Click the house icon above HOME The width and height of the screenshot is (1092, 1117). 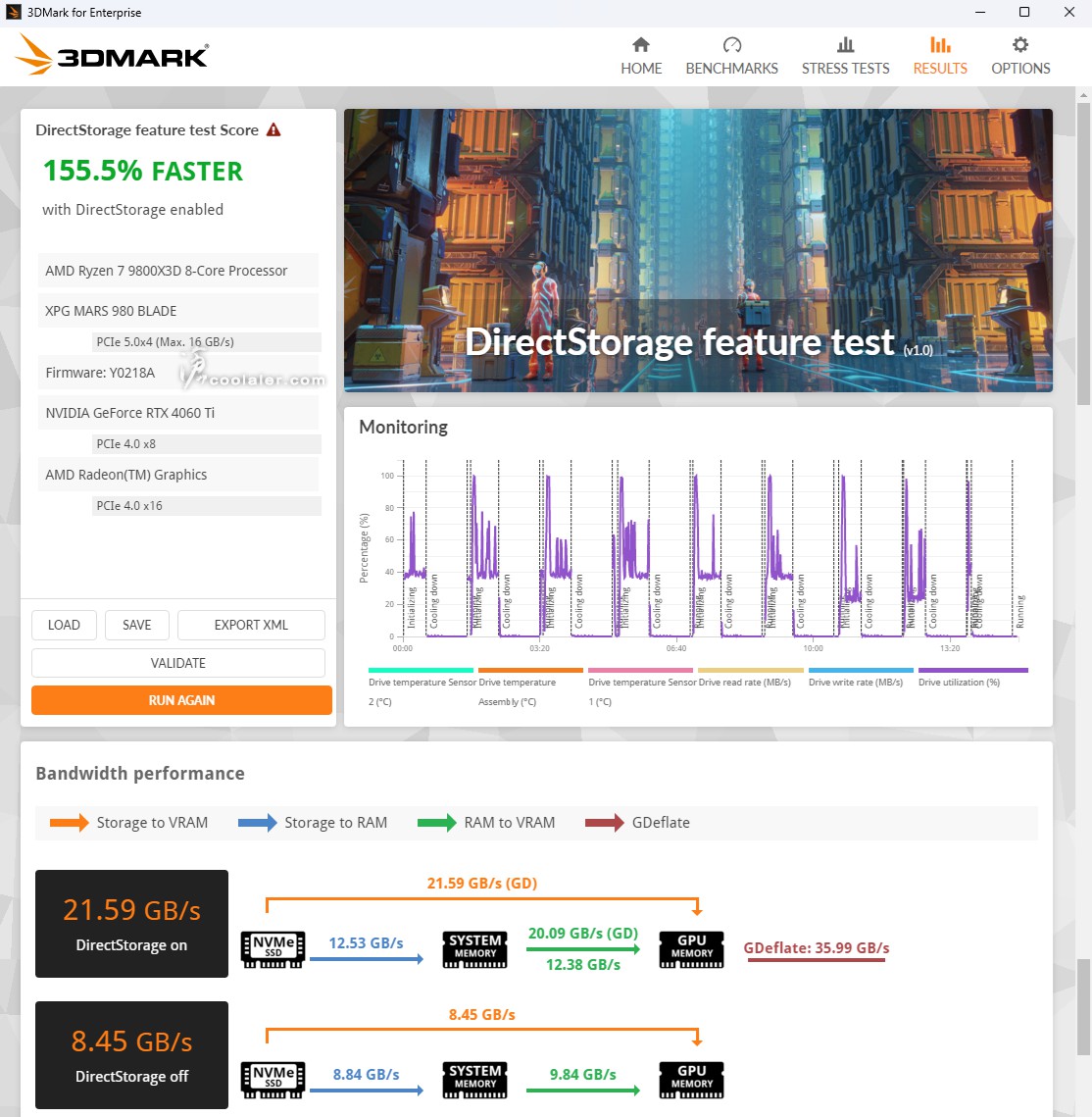coord(641,45)
